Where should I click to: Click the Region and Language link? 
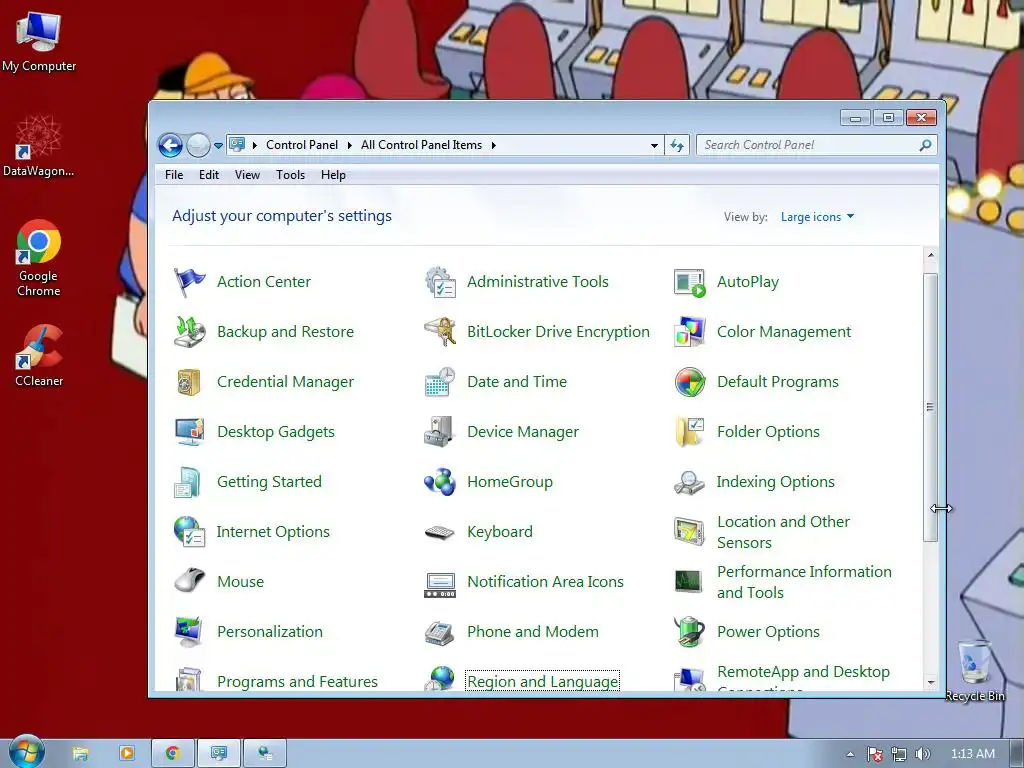click(542, 682)
